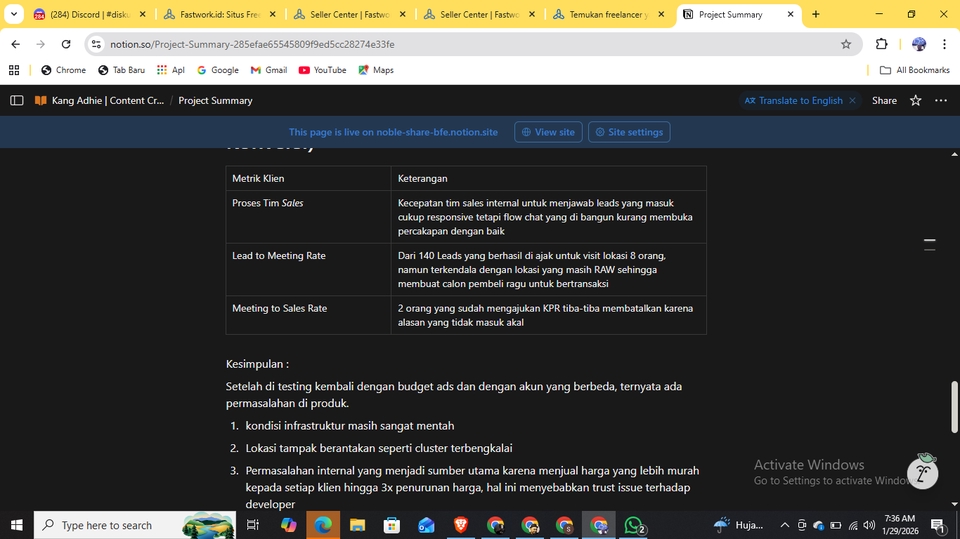The height and width of the screenshot is (539, 960).
Task: Open a new browser tab
Action: 816,14
